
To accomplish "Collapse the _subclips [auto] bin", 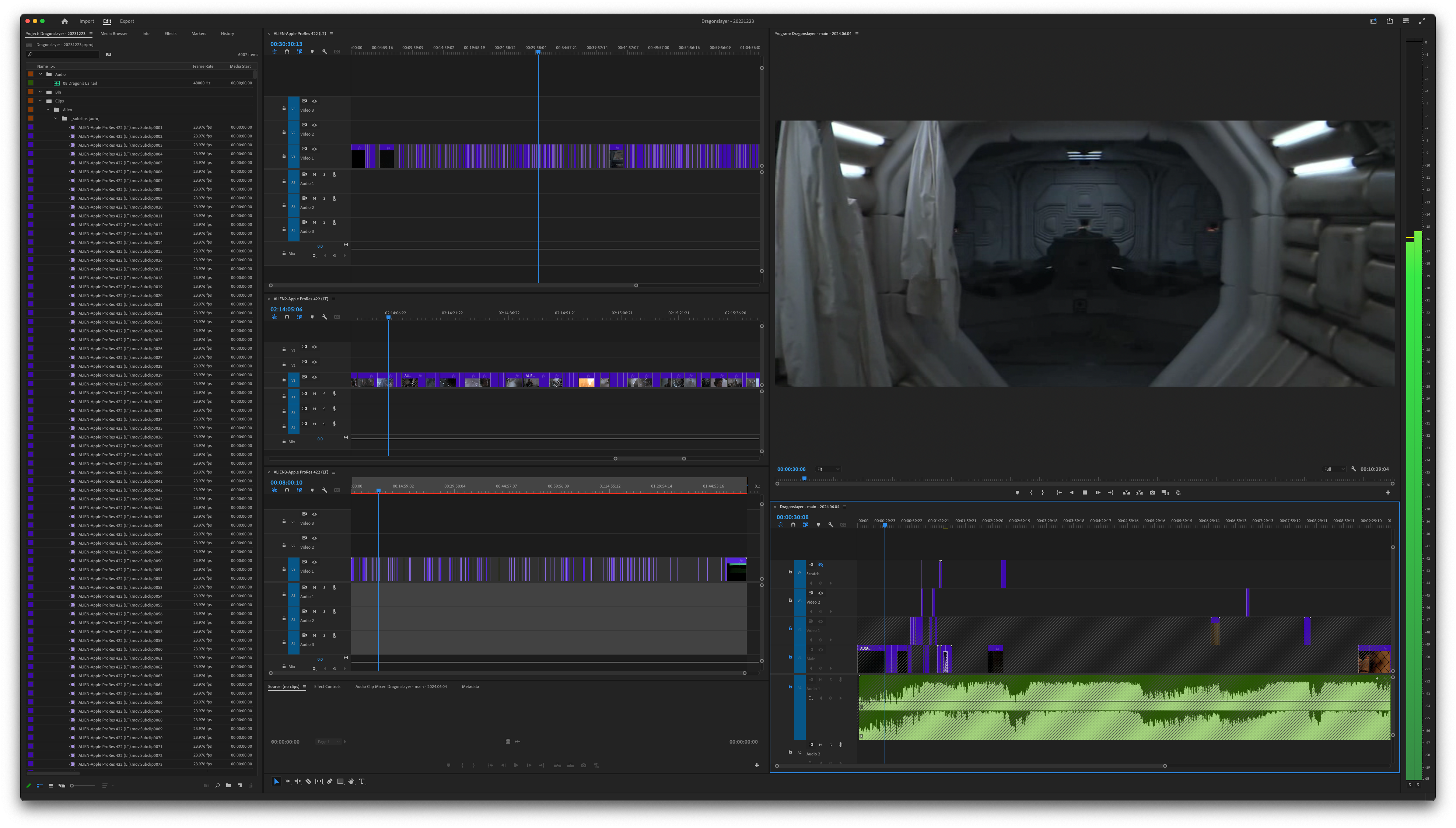I will pos(56,119).
